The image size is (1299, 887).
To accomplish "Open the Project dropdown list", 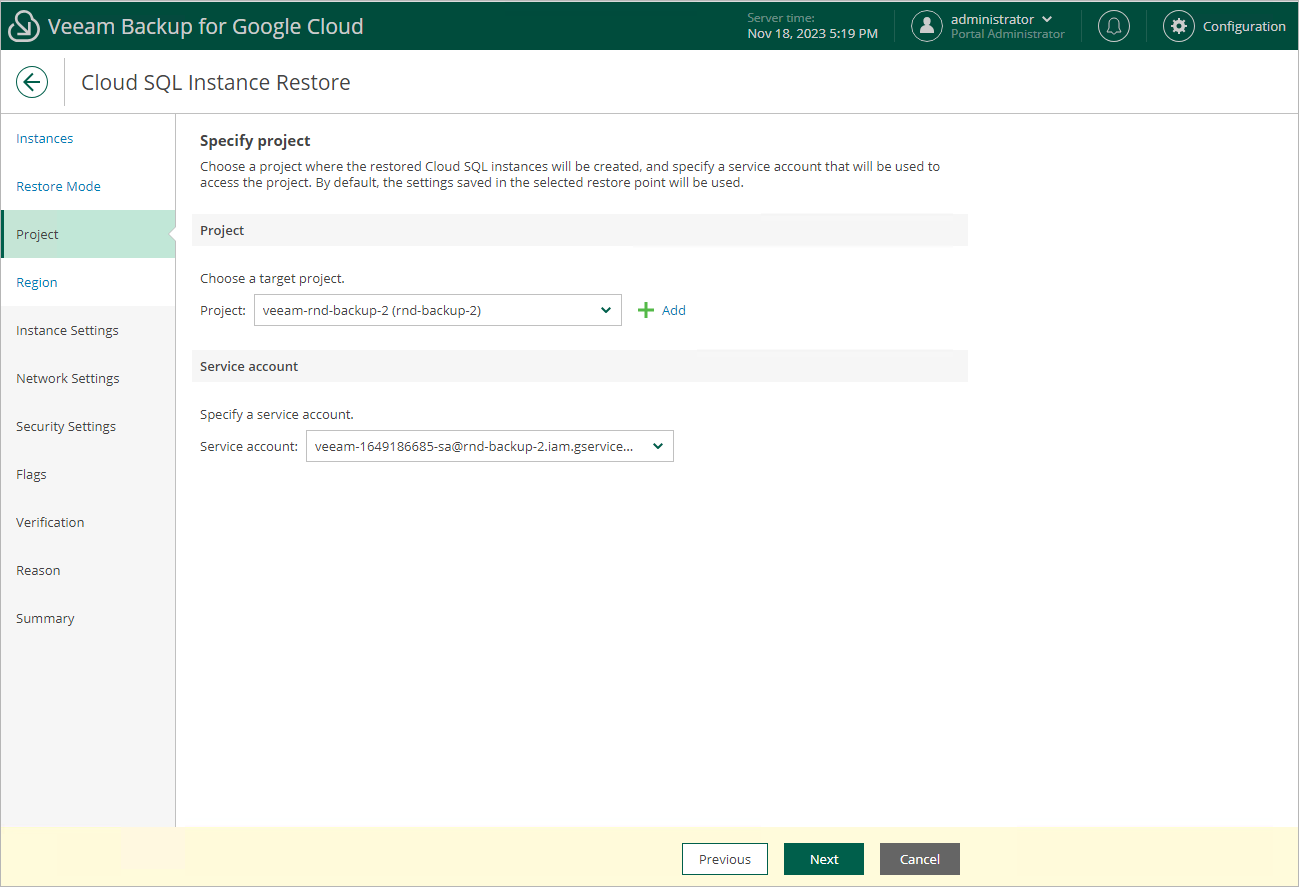I will pos(438,310).
